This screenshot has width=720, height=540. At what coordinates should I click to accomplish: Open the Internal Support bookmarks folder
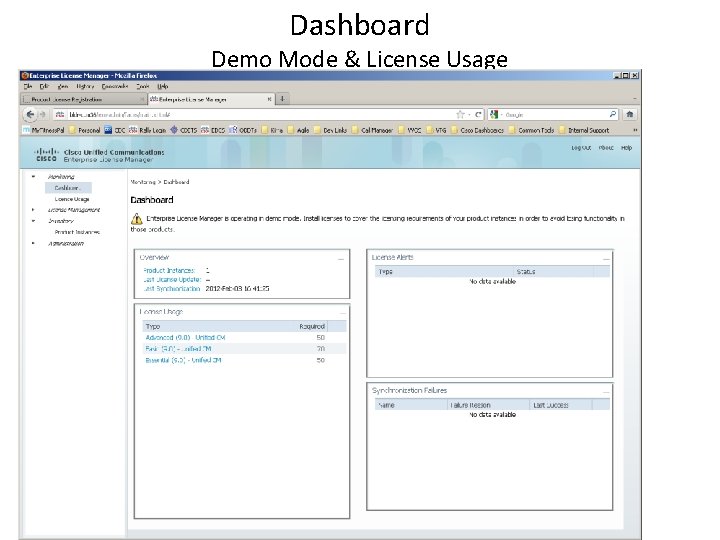[x=584, y=130]
